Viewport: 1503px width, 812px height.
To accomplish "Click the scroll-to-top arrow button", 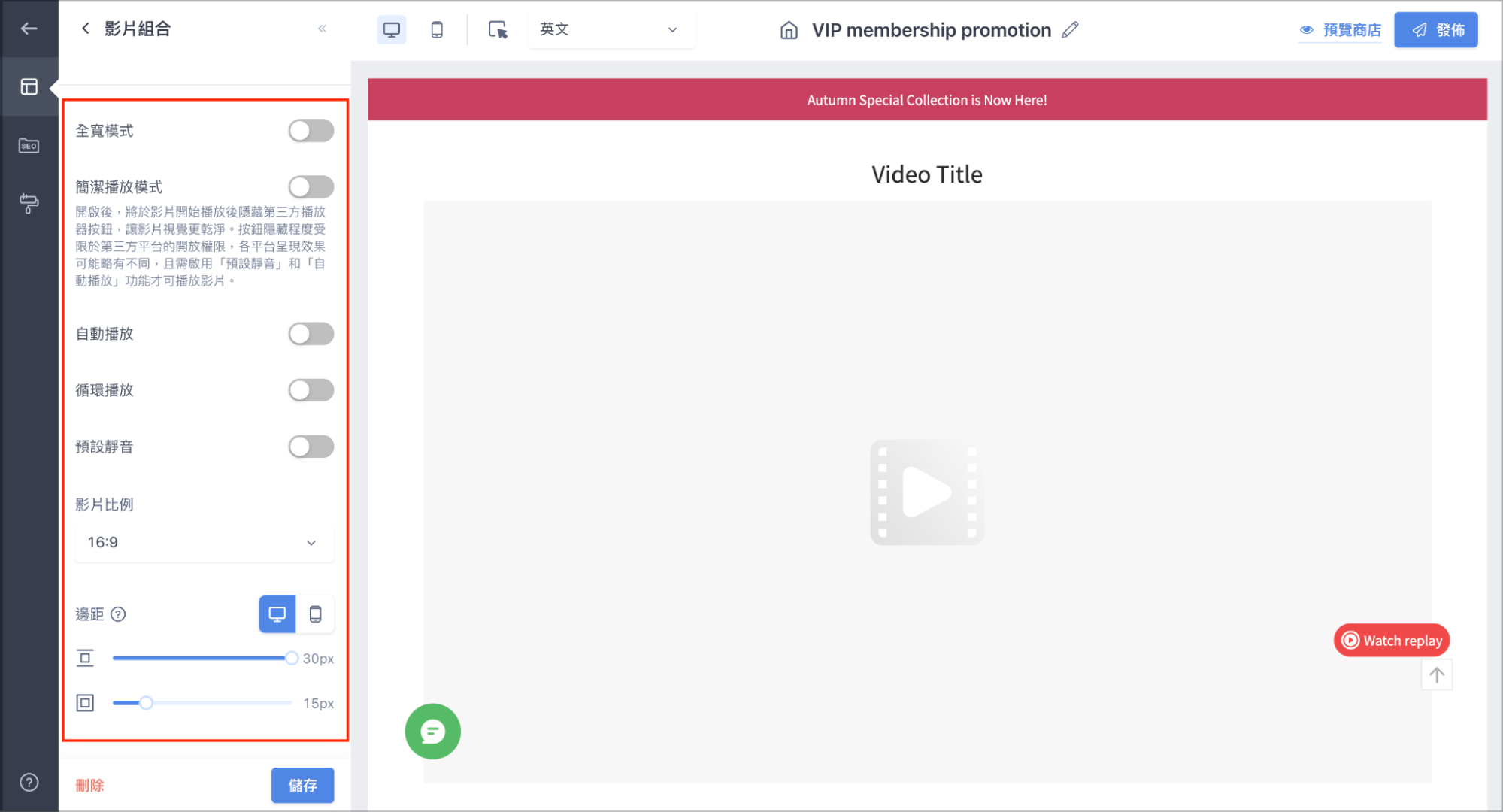I will coord(1436,674).
